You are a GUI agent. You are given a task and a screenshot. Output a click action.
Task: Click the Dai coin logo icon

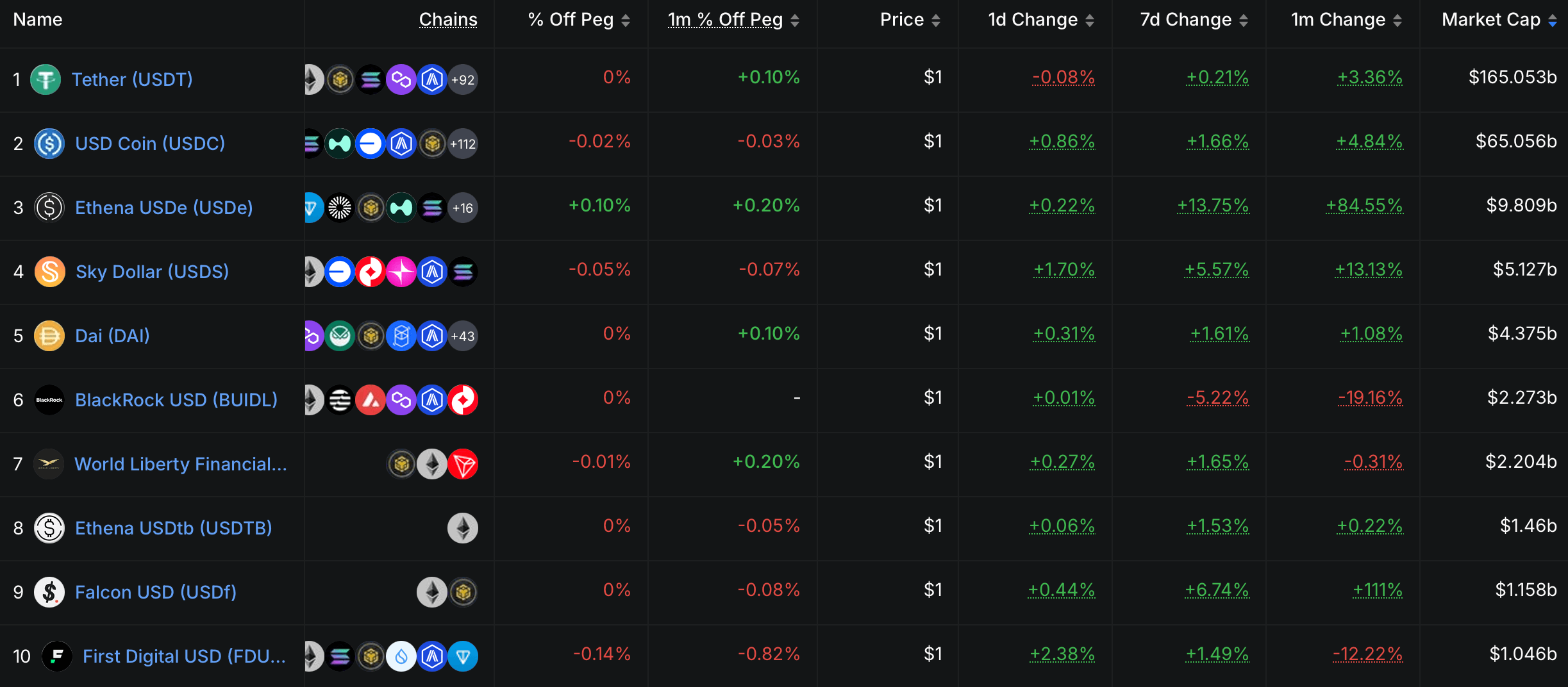tap(49, 336)
